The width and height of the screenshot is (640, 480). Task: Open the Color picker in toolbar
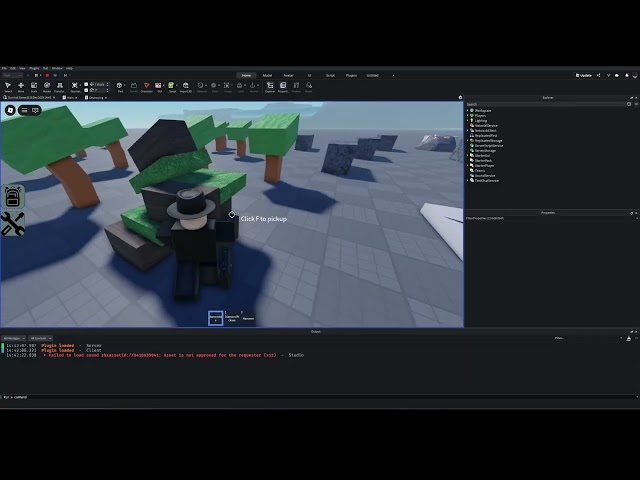pos(214,87)
